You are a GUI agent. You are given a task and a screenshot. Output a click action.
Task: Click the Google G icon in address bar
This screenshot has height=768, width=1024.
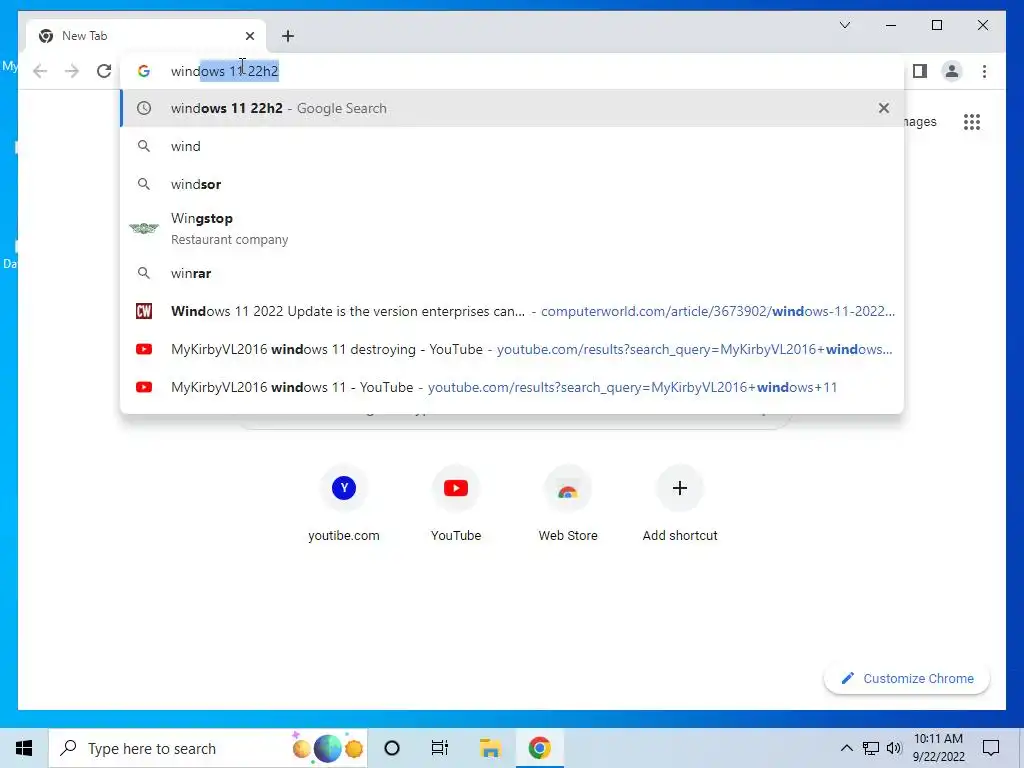[144, 71]
